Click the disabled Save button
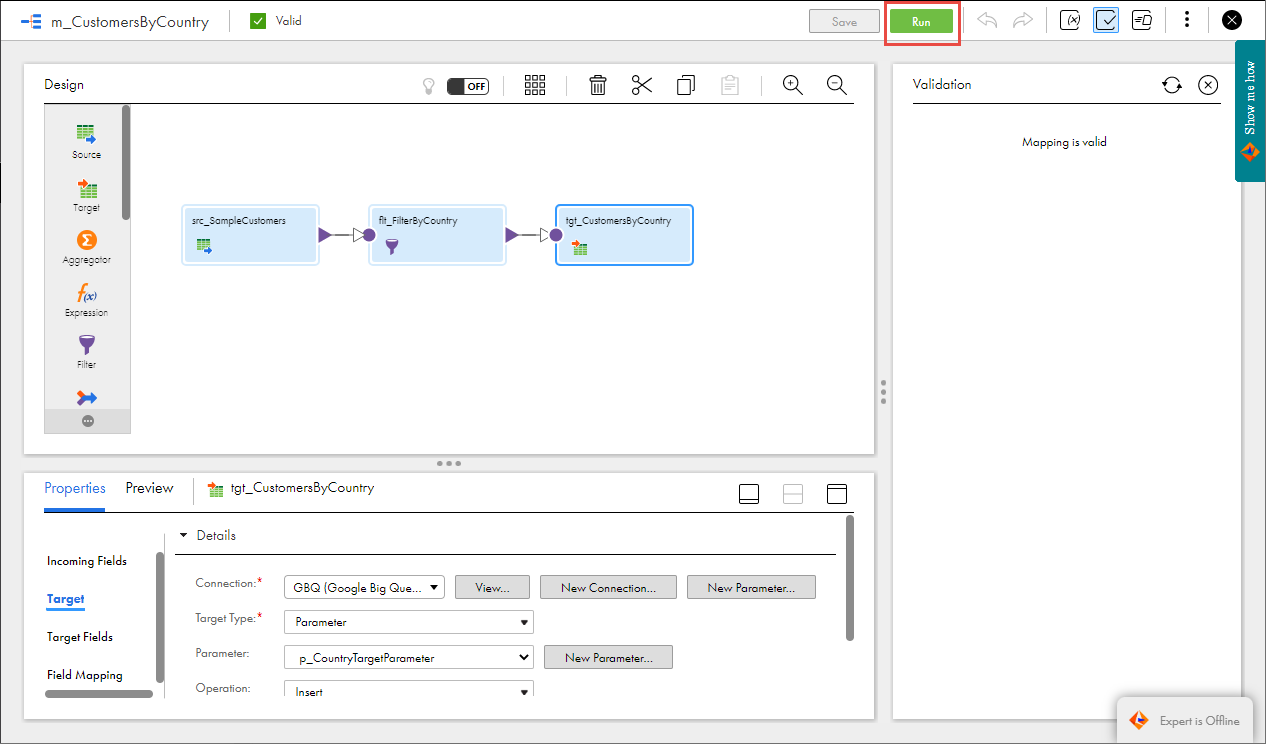1266x744 pixels. point(844,22)
